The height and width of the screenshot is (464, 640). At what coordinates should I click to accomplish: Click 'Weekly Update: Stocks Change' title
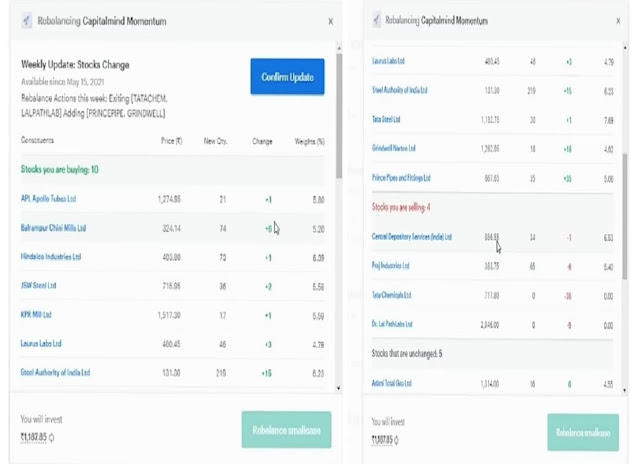coord(75,64)
